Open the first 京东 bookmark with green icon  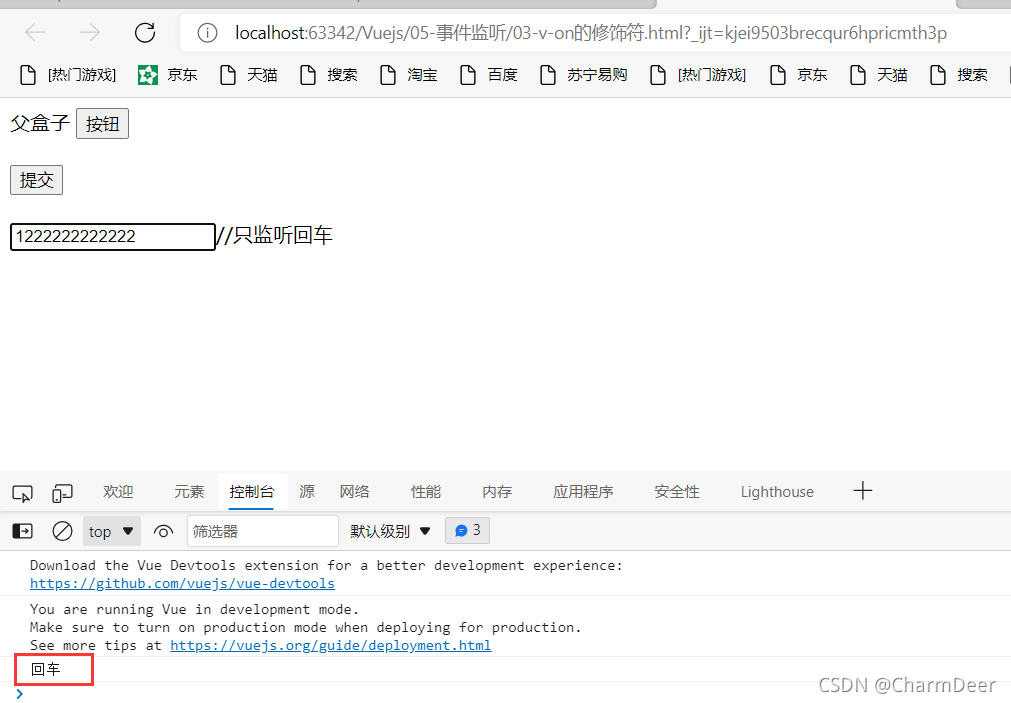click(168, 75)
